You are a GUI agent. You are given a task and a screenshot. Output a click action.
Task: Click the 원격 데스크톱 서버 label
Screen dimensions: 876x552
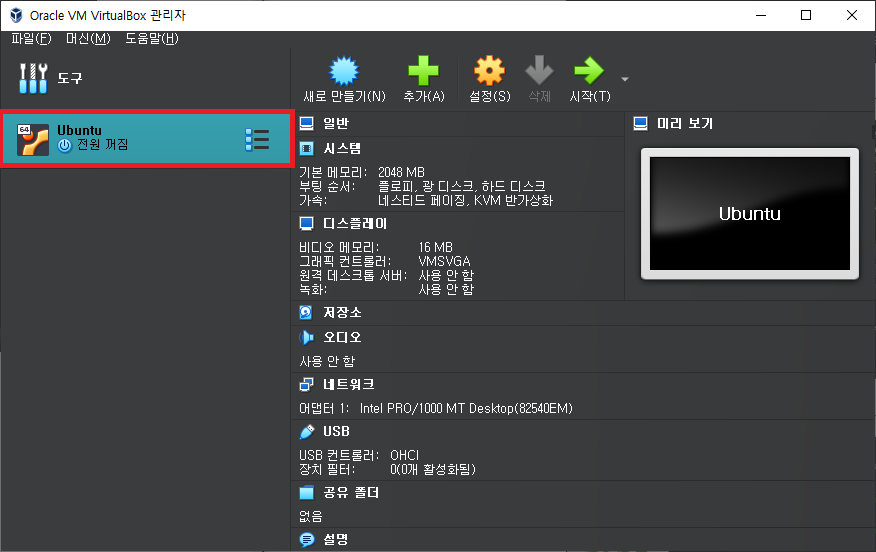353,275
